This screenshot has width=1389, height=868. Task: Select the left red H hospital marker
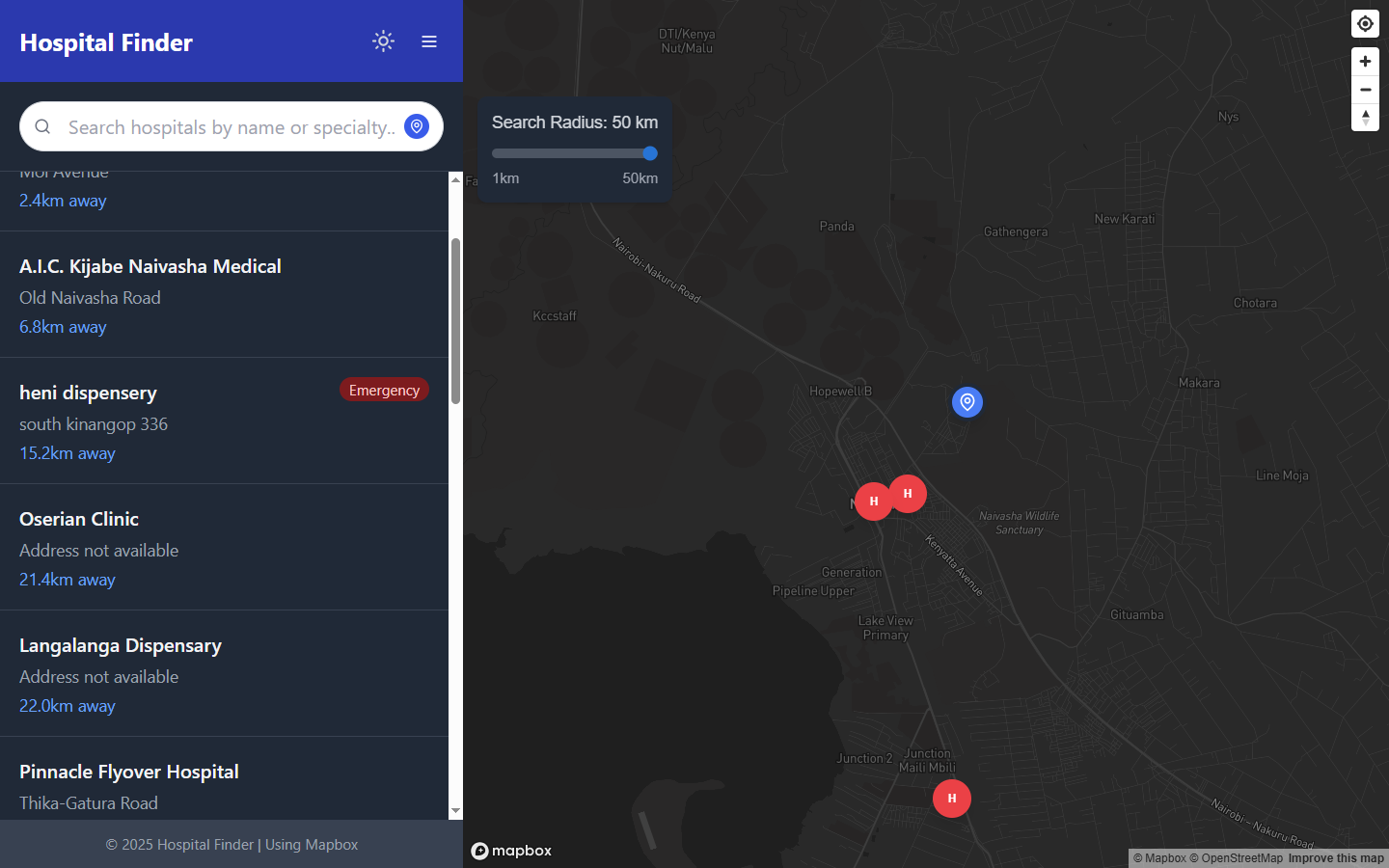point(874,502)
